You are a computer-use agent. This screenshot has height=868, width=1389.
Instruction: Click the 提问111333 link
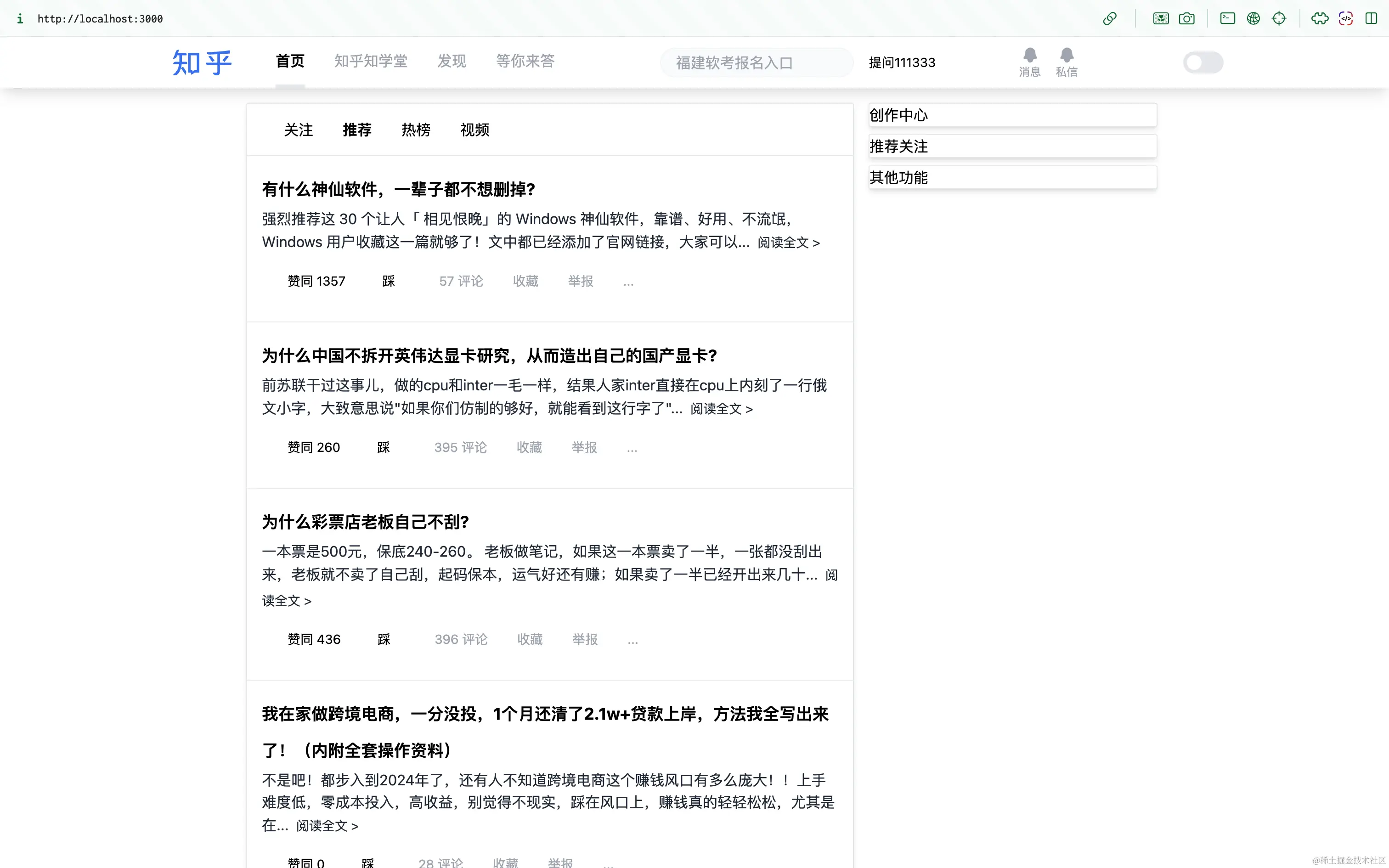coord(902,62)
